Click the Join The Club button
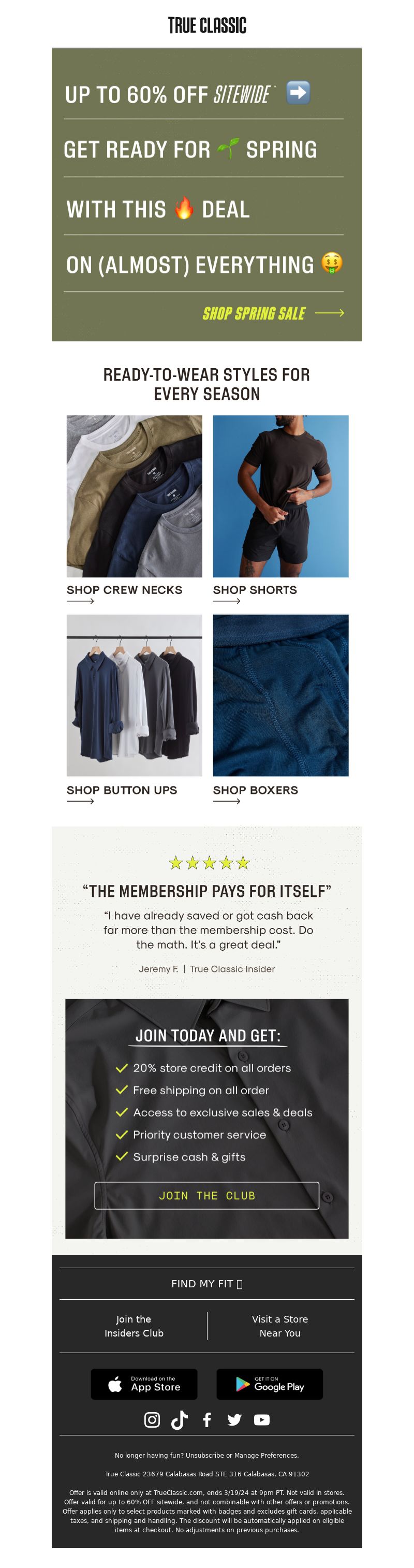The height and width of the screenshot is (1568, 414). pos(206,1196)
